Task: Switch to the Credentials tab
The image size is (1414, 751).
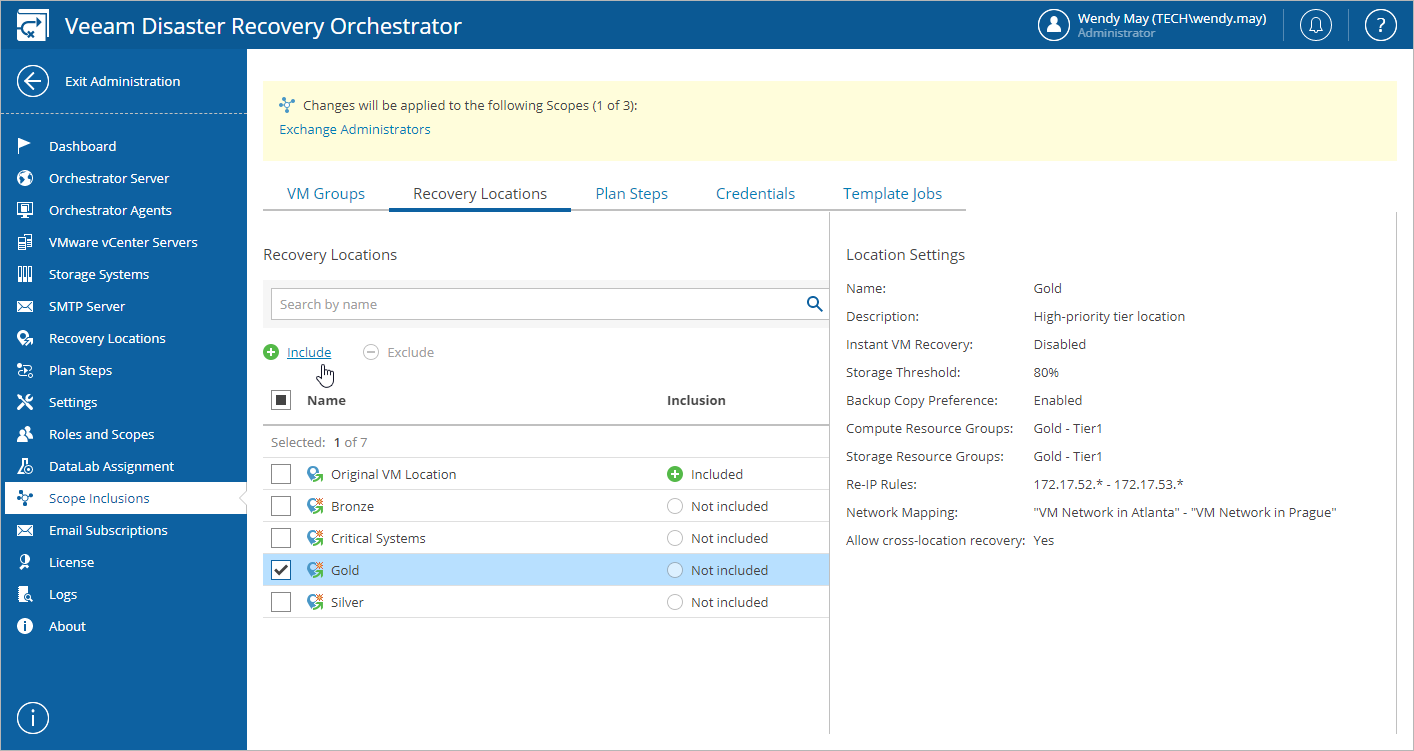Action: [x=756, y=194]
